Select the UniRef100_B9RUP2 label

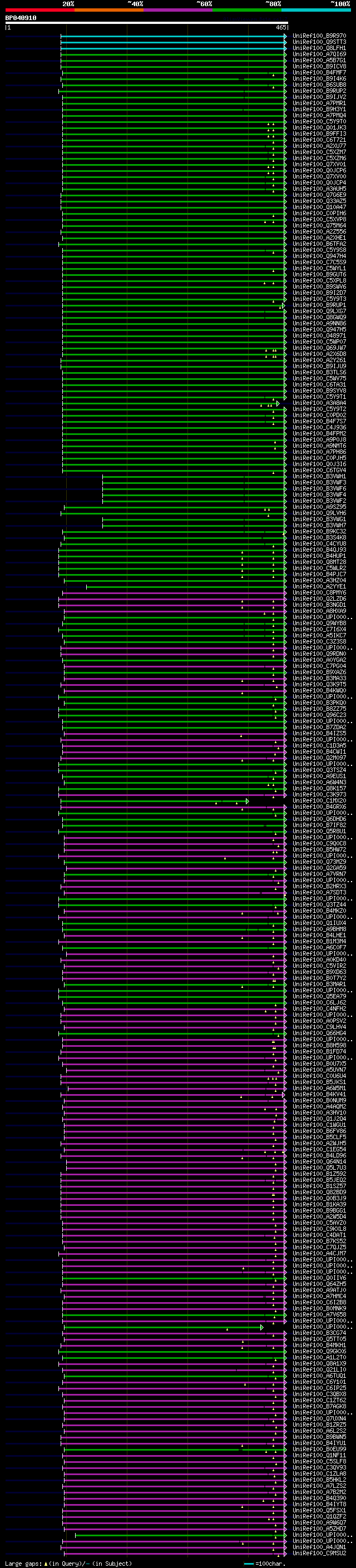click(319, 91)
